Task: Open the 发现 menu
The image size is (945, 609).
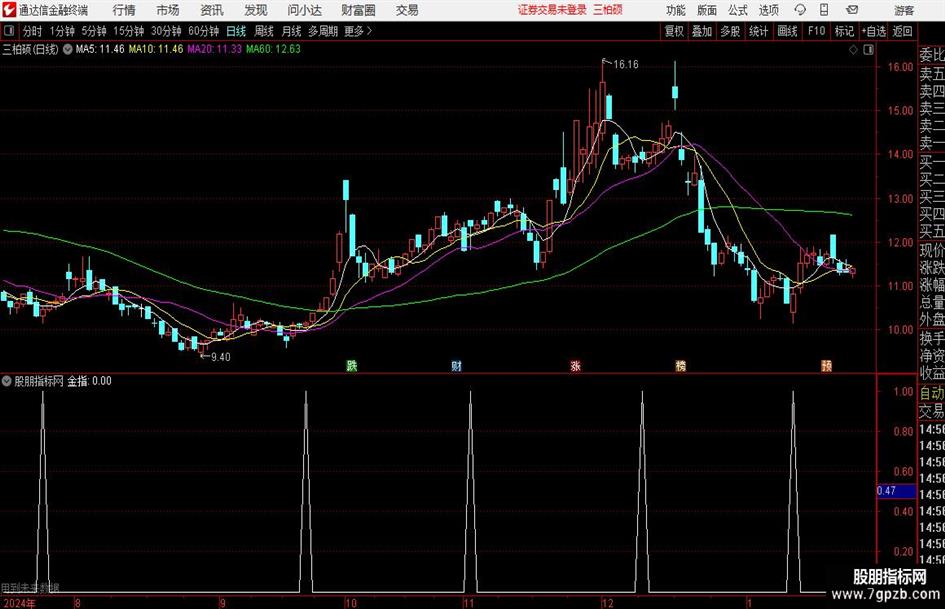Action: point(256,10)
